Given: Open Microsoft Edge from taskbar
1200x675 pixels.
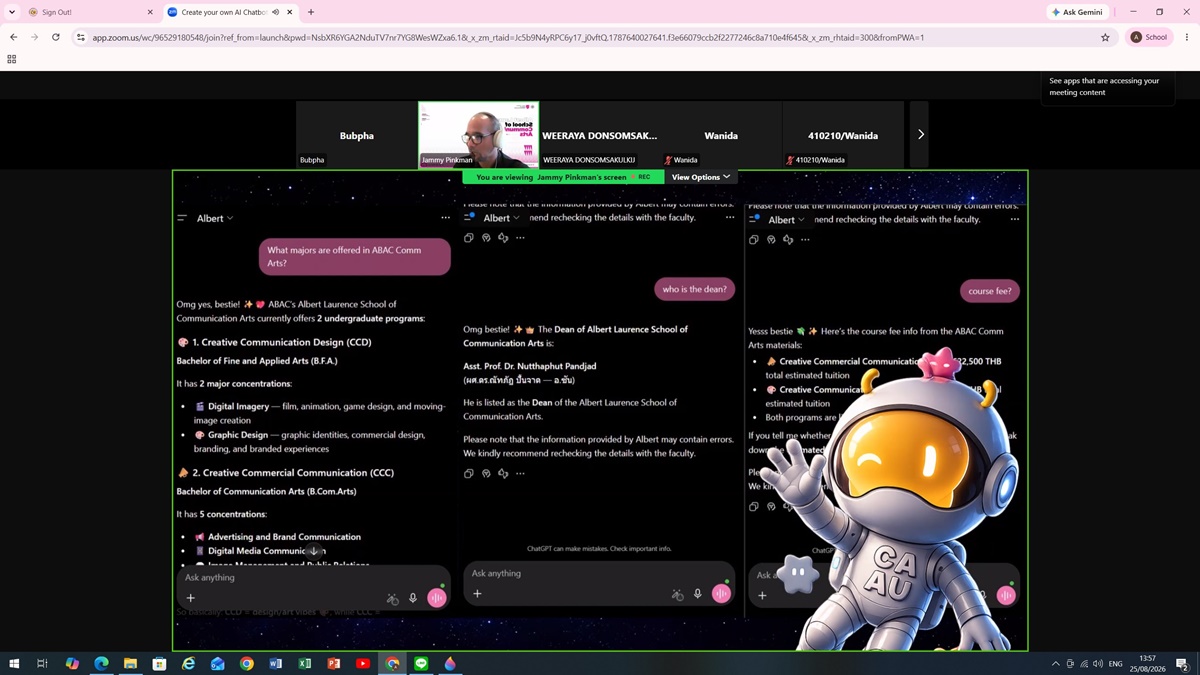Looking at the screenshot, I should (x=101, y=663).
